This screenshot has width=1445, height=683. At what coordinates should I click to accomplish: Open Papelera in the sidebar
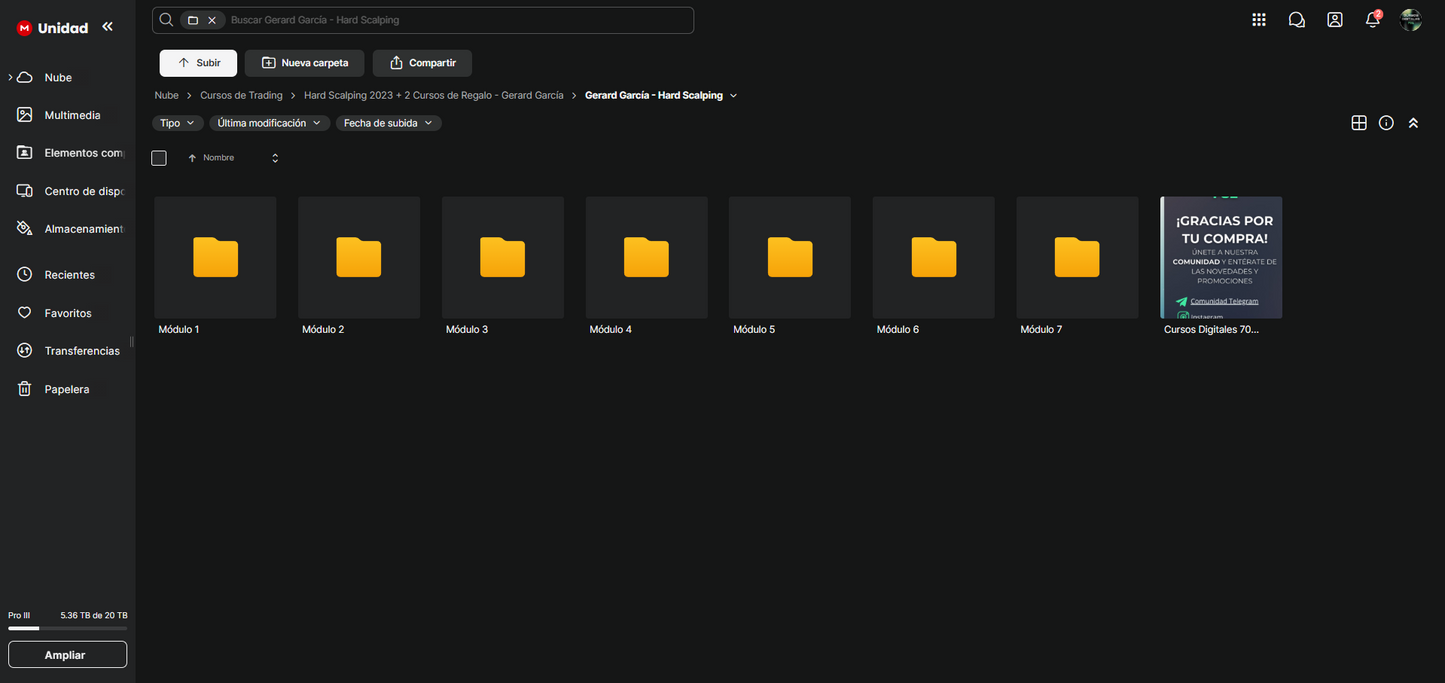[66, 389]
